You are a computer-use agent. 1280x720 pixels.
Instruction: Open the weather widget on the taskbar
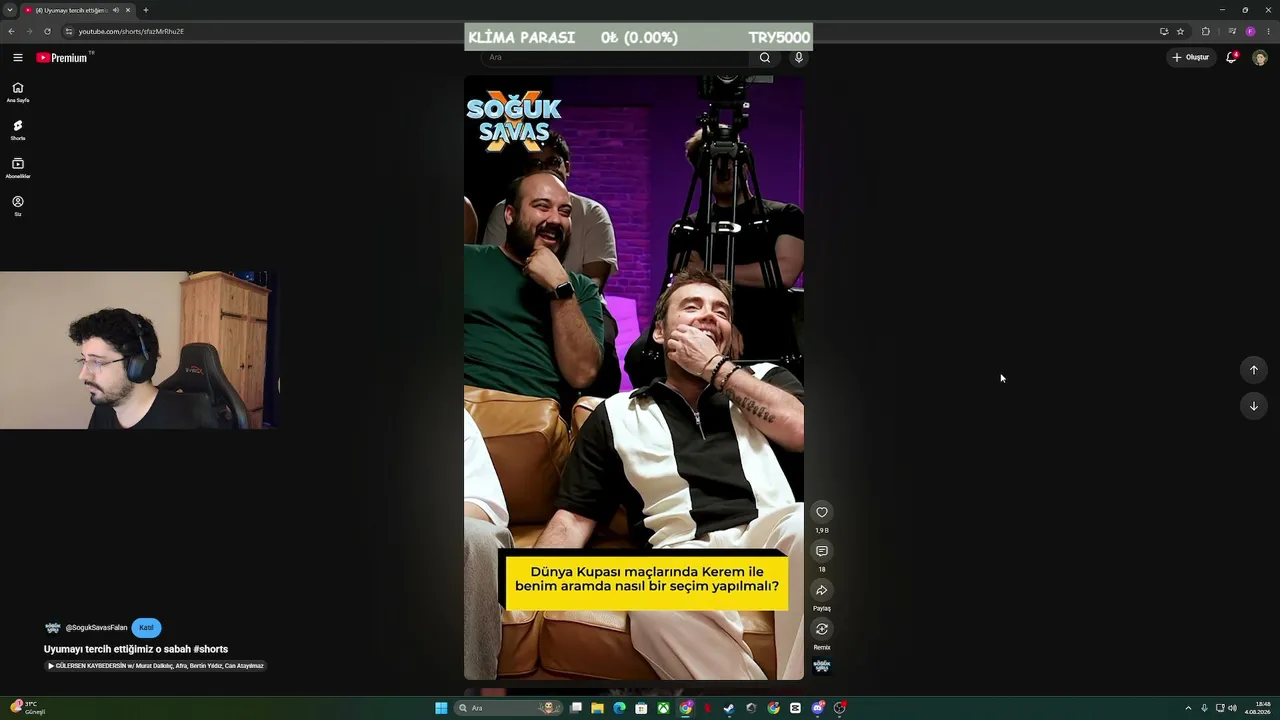click(x=28, y=708)
